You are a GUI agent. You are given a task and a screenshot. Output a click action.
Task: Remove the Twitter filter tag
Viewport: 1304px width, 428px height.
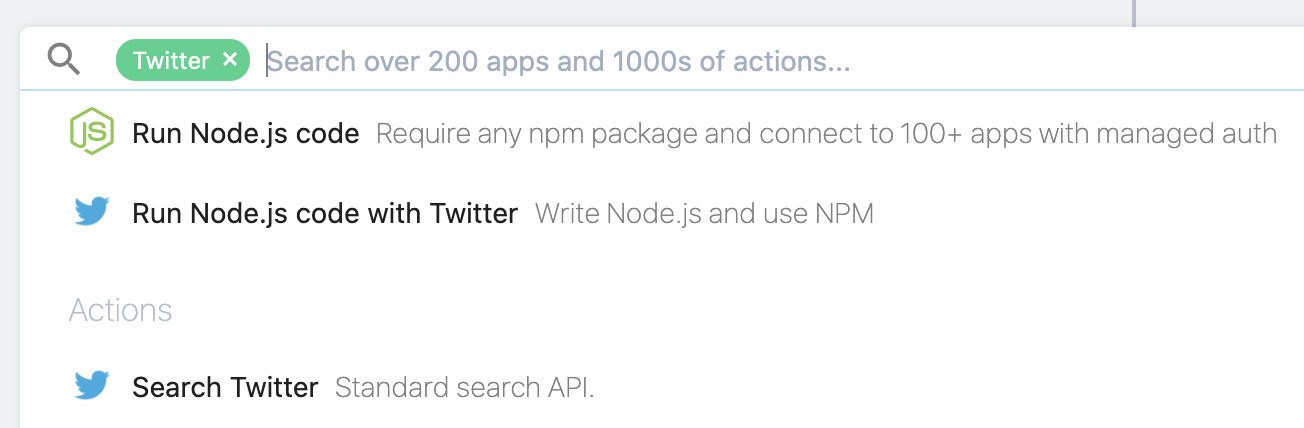pyautogui.click(x=230, y=60)
